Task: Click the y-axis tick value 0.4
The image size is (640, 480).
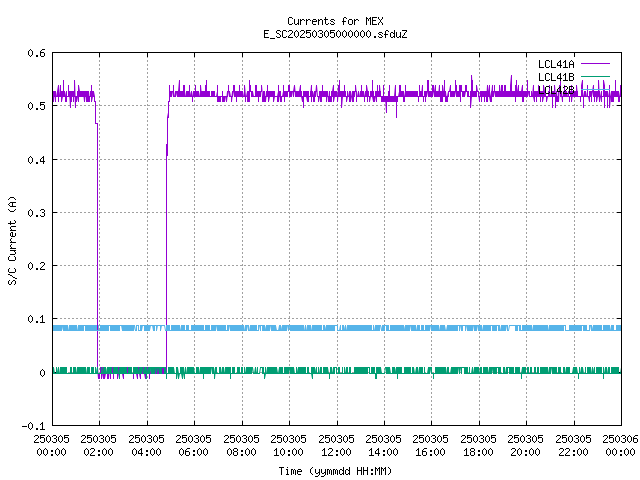Action: coord(36,160)
